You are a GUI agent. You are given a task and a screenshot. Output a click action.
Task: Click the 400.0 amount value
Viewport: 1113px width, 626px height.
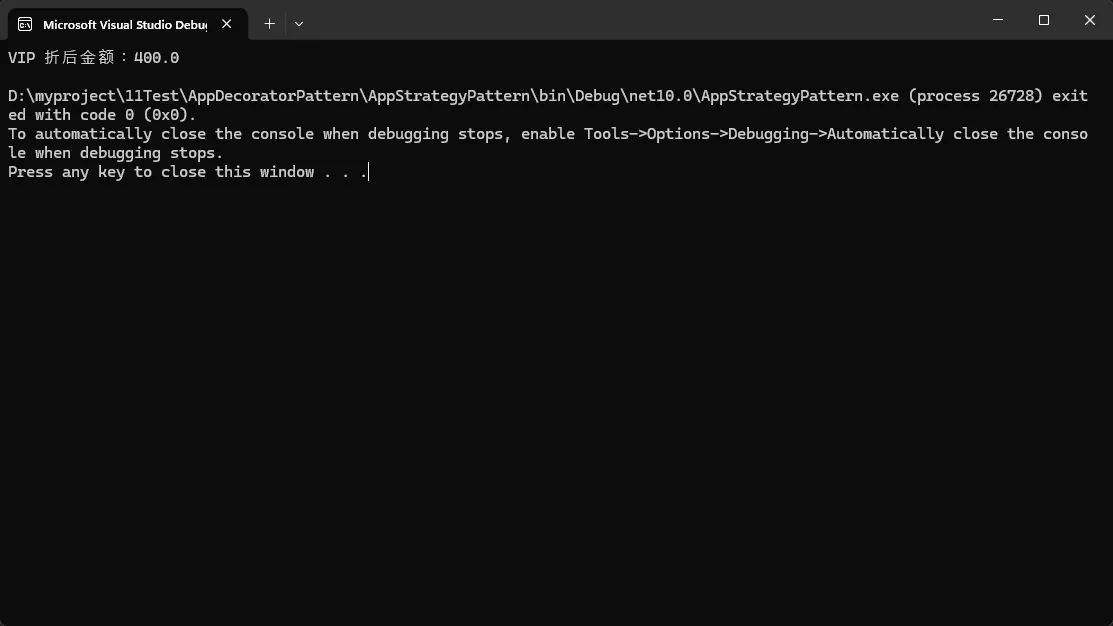[x=157, y=58]
